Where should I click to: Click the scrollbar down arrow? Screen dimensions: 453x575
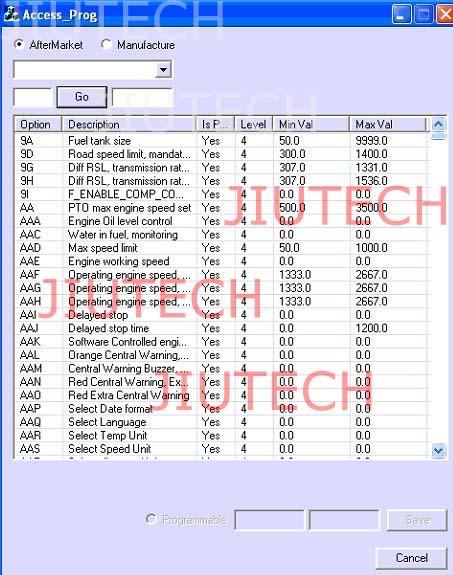[439, 450]
